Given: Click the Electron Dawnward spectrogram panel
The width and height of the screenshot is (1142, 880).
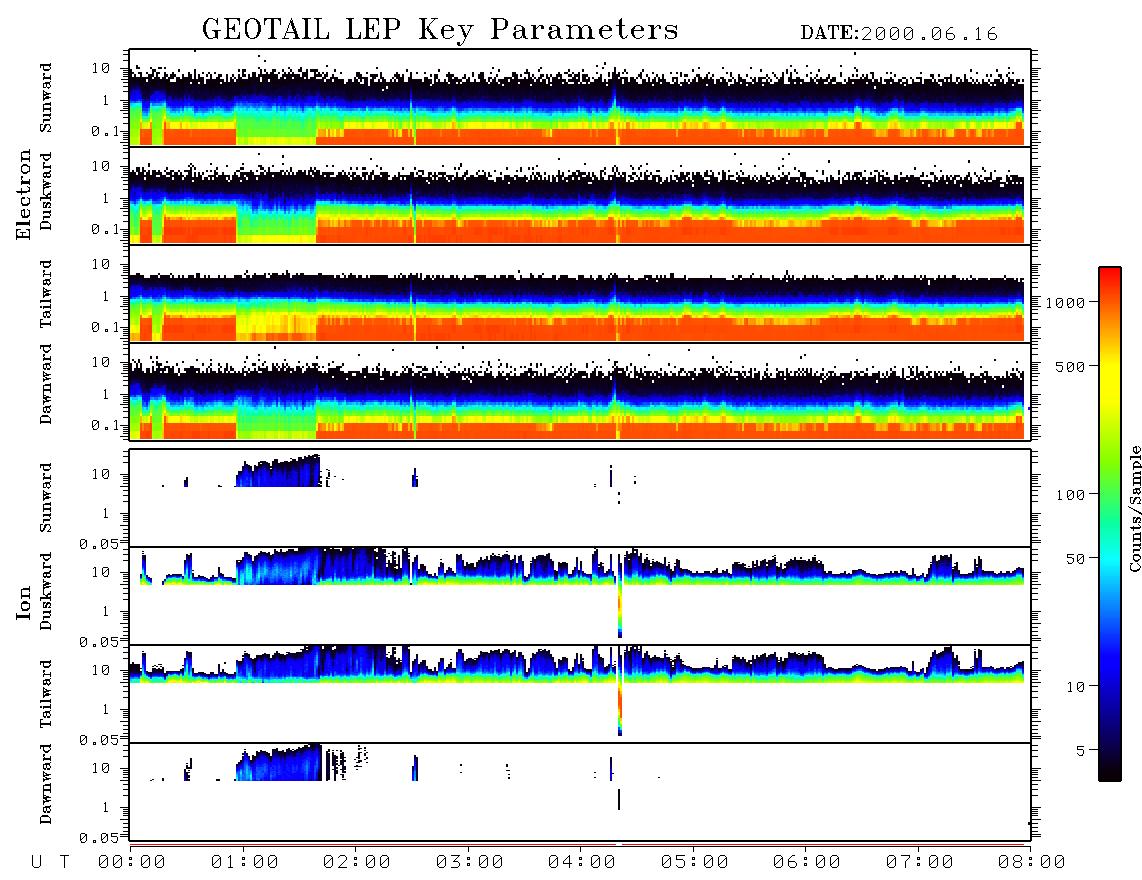Looking at the screenshot, I should (x=580, y=391).
